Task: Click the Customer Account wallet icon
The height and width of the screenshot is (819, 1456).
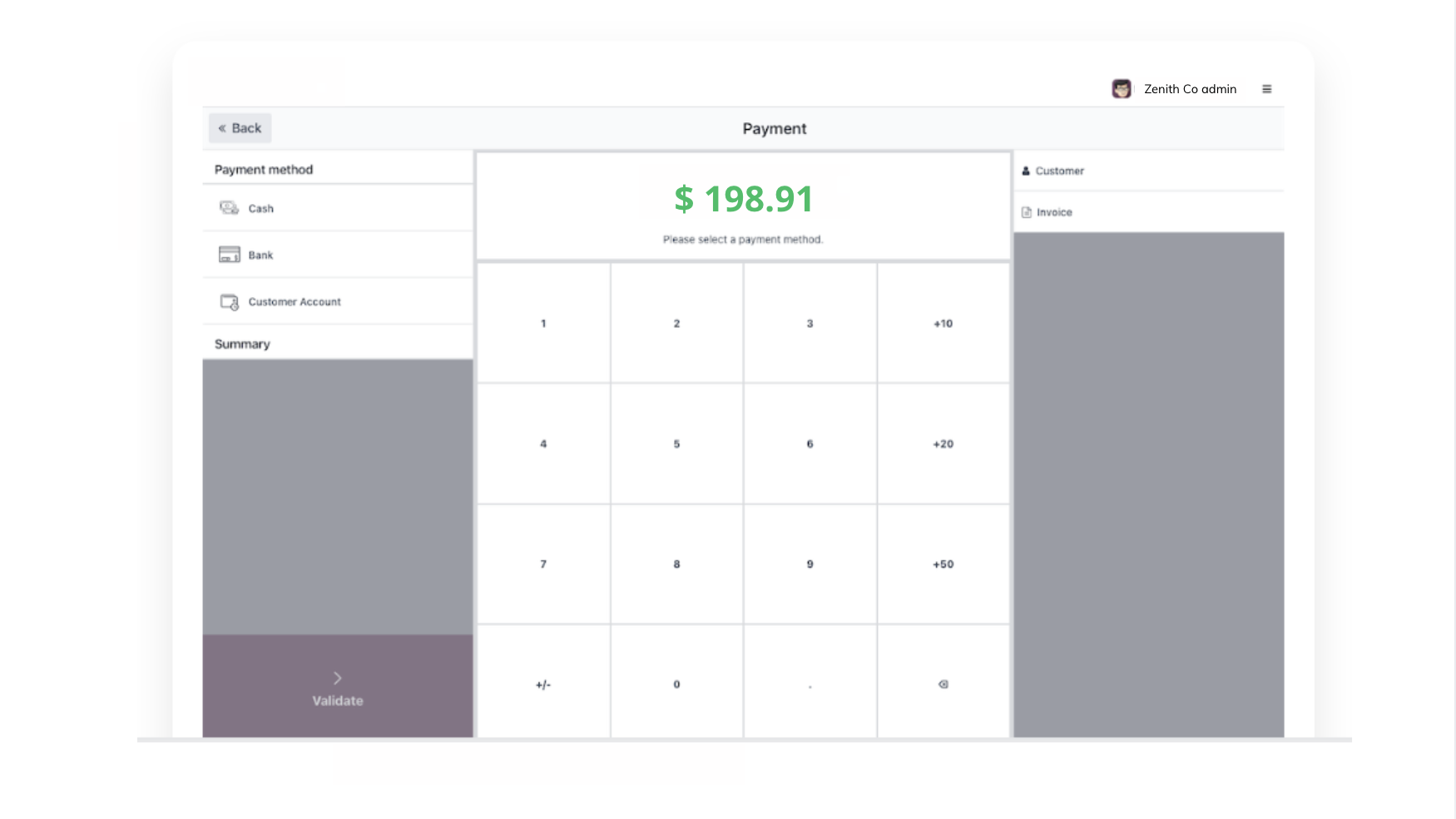Action: (x=229, y=301)
